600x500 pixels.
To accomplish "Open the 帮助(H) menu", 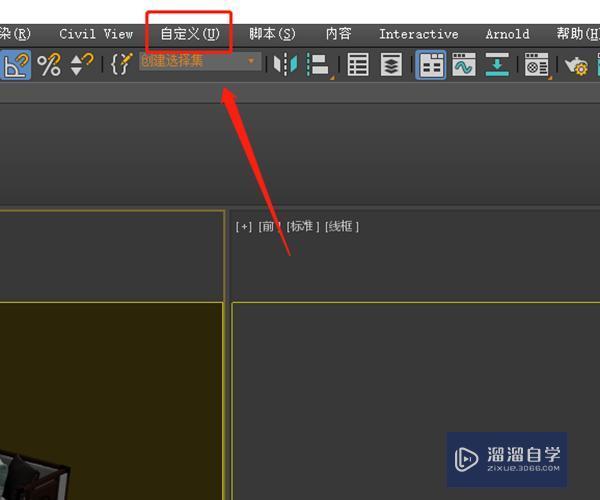I will (x=578, y=34).
